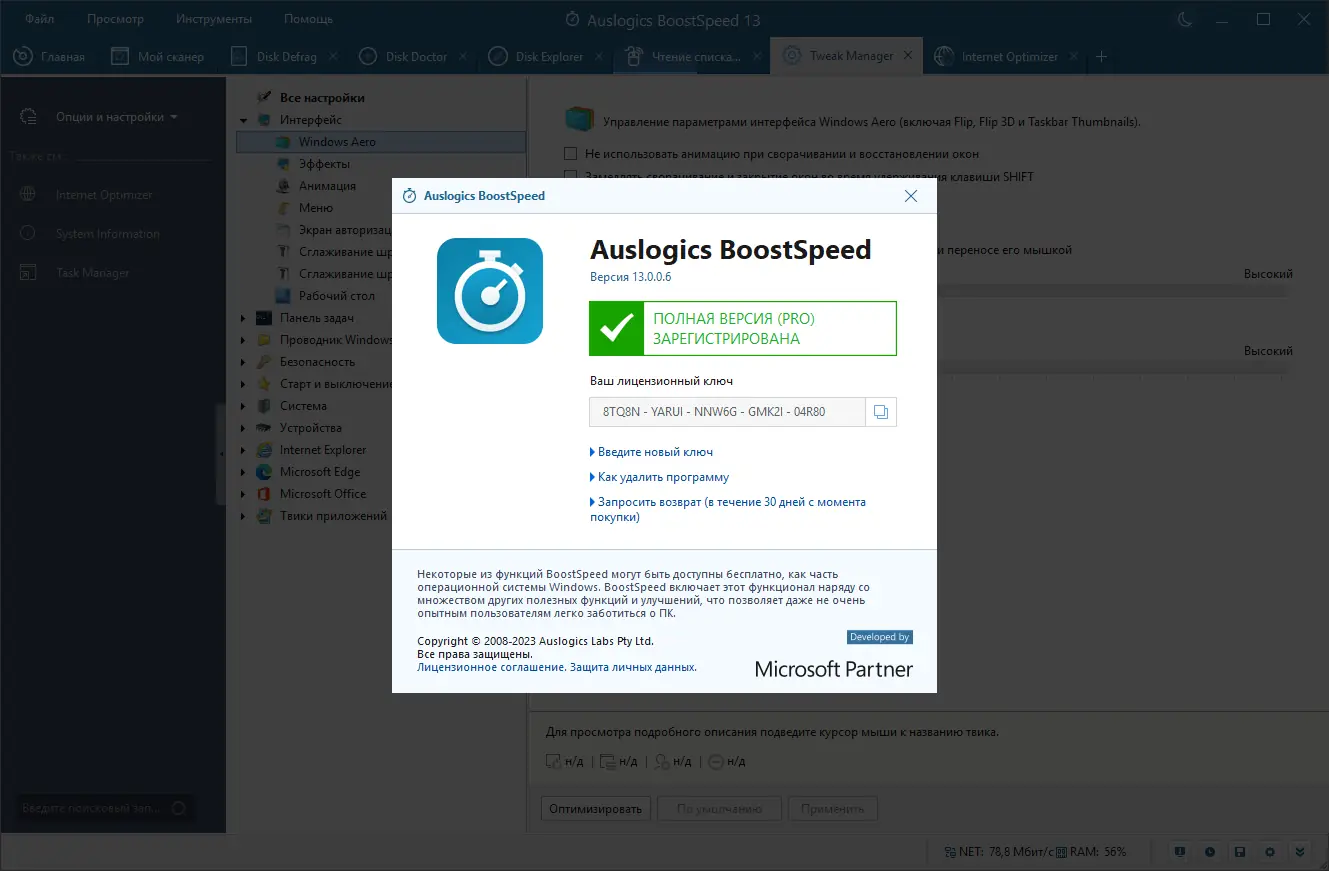Close the Internet Optimizer tab
Image resolution: width=1329 pixels, height=871 pixels.
pyautogui.click(x=1073, y=57)
